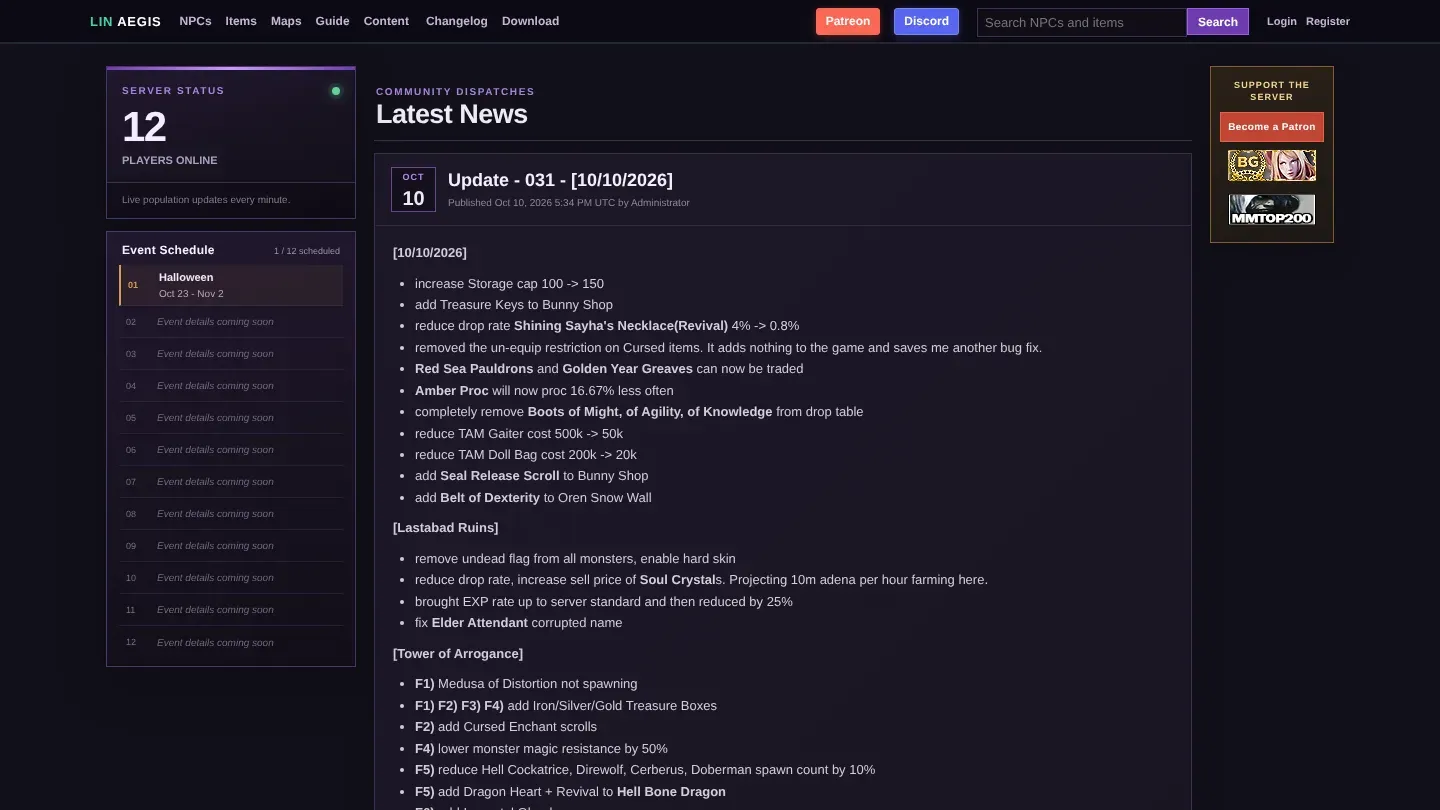Focus the Search NPCs and items field

pos(1082,22)
